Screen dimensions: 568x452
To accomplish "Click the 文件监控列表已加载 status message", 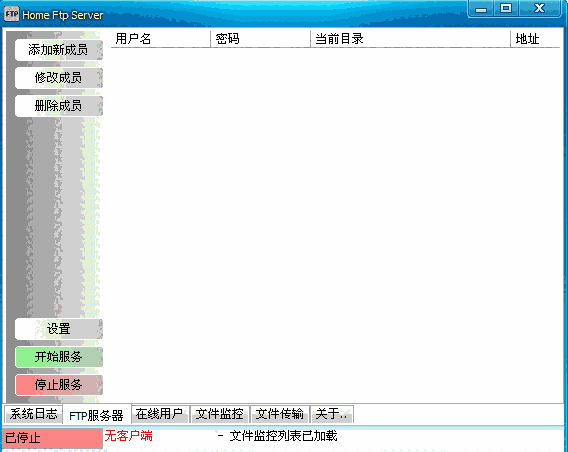I will pos(283,436).
